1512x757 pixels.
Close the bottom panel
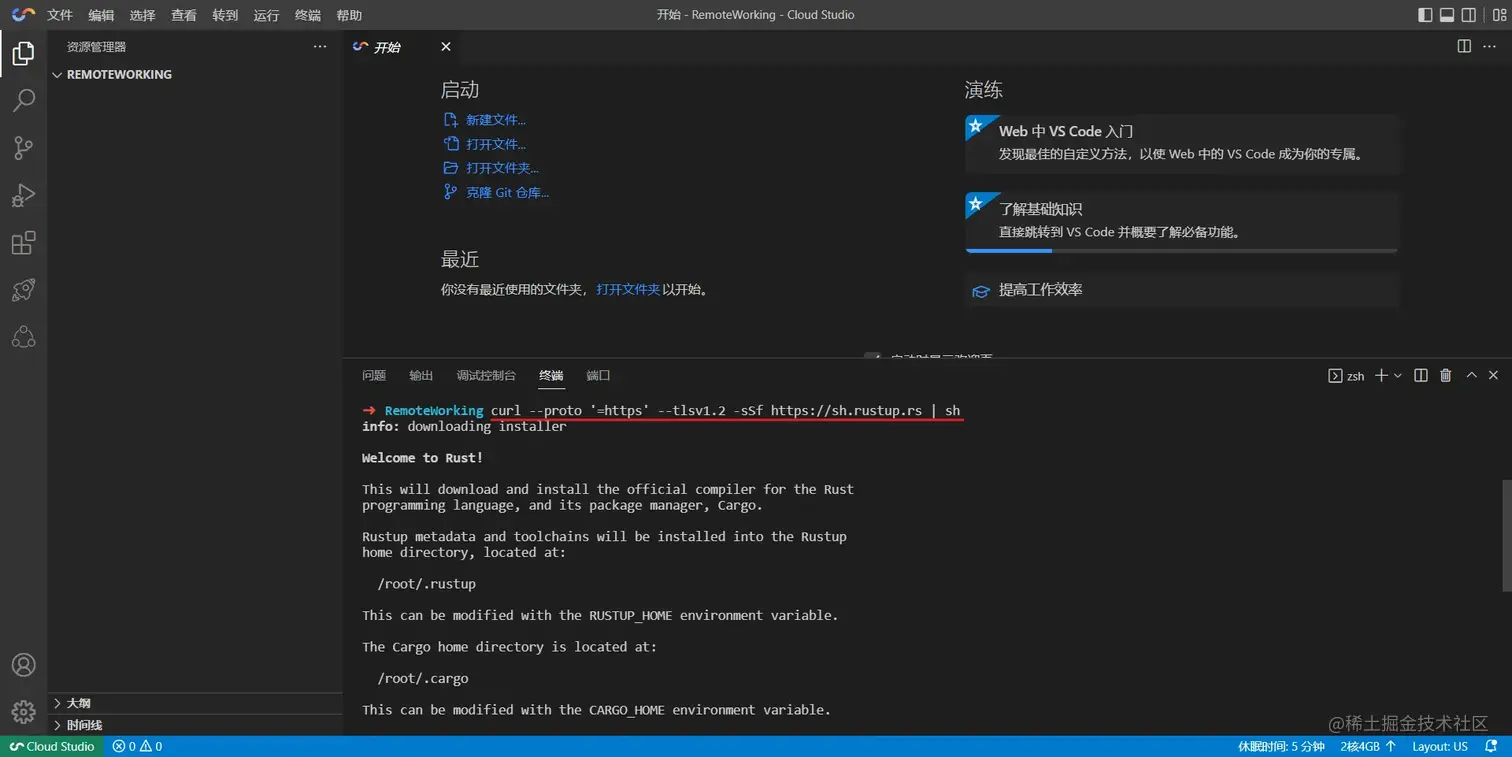pos(1493,375)
